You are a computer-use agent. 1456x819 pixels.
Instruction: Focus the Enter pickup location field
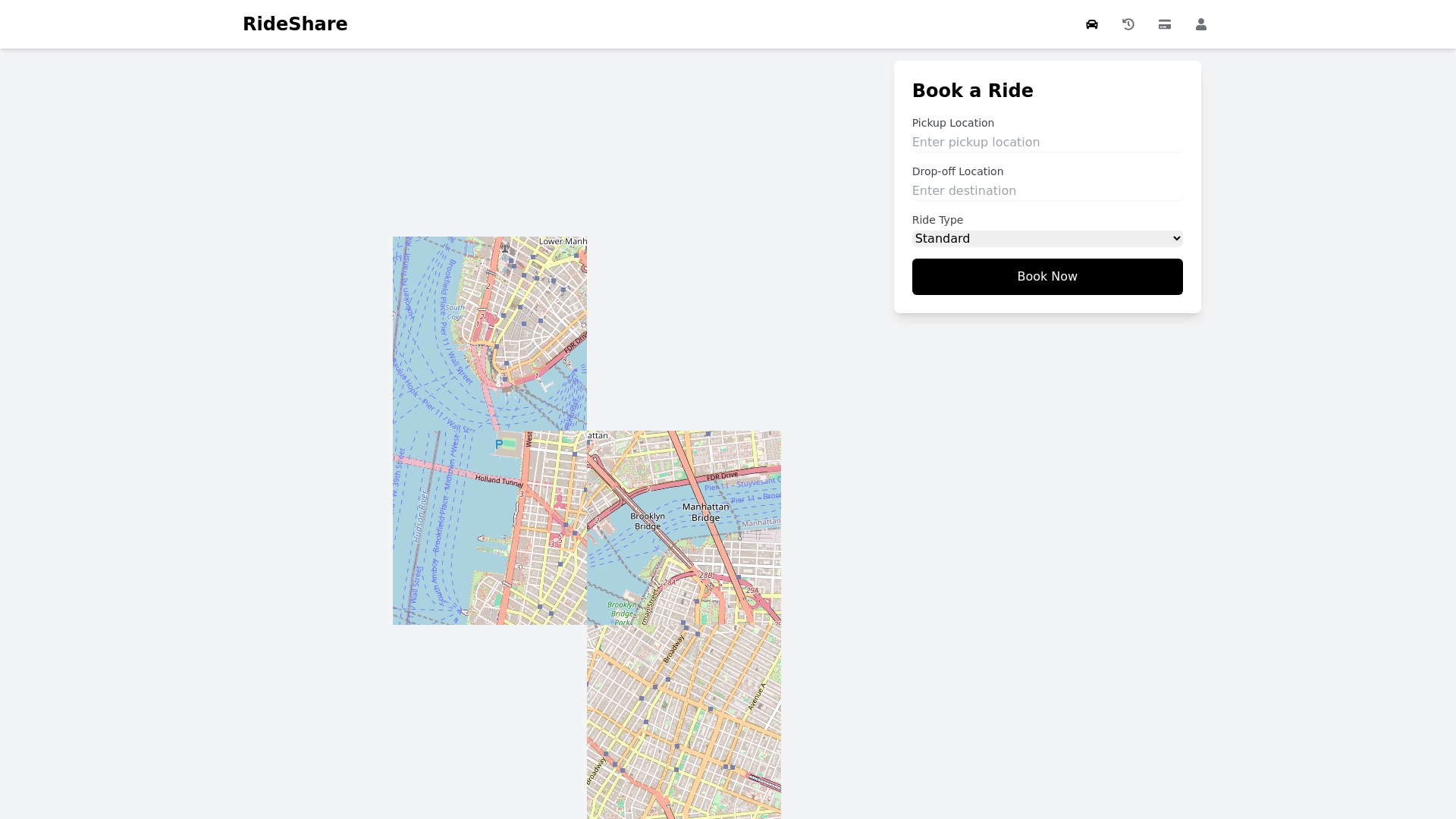[1047, 143]
